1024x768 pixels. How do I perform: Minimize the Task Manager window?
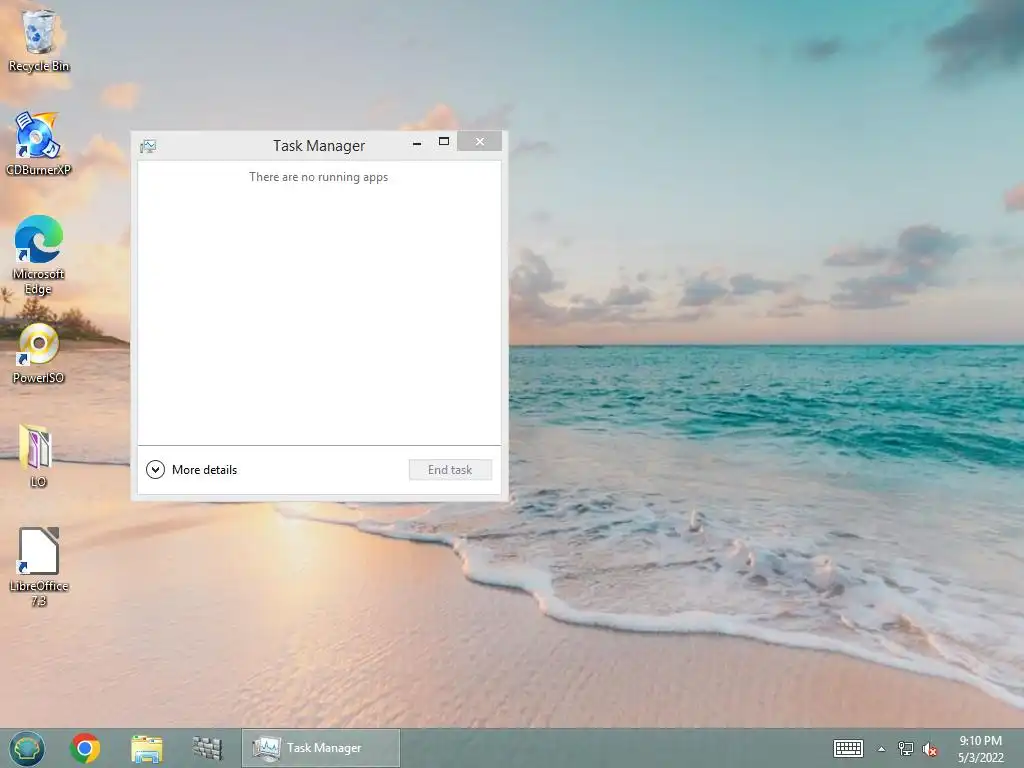417,142
